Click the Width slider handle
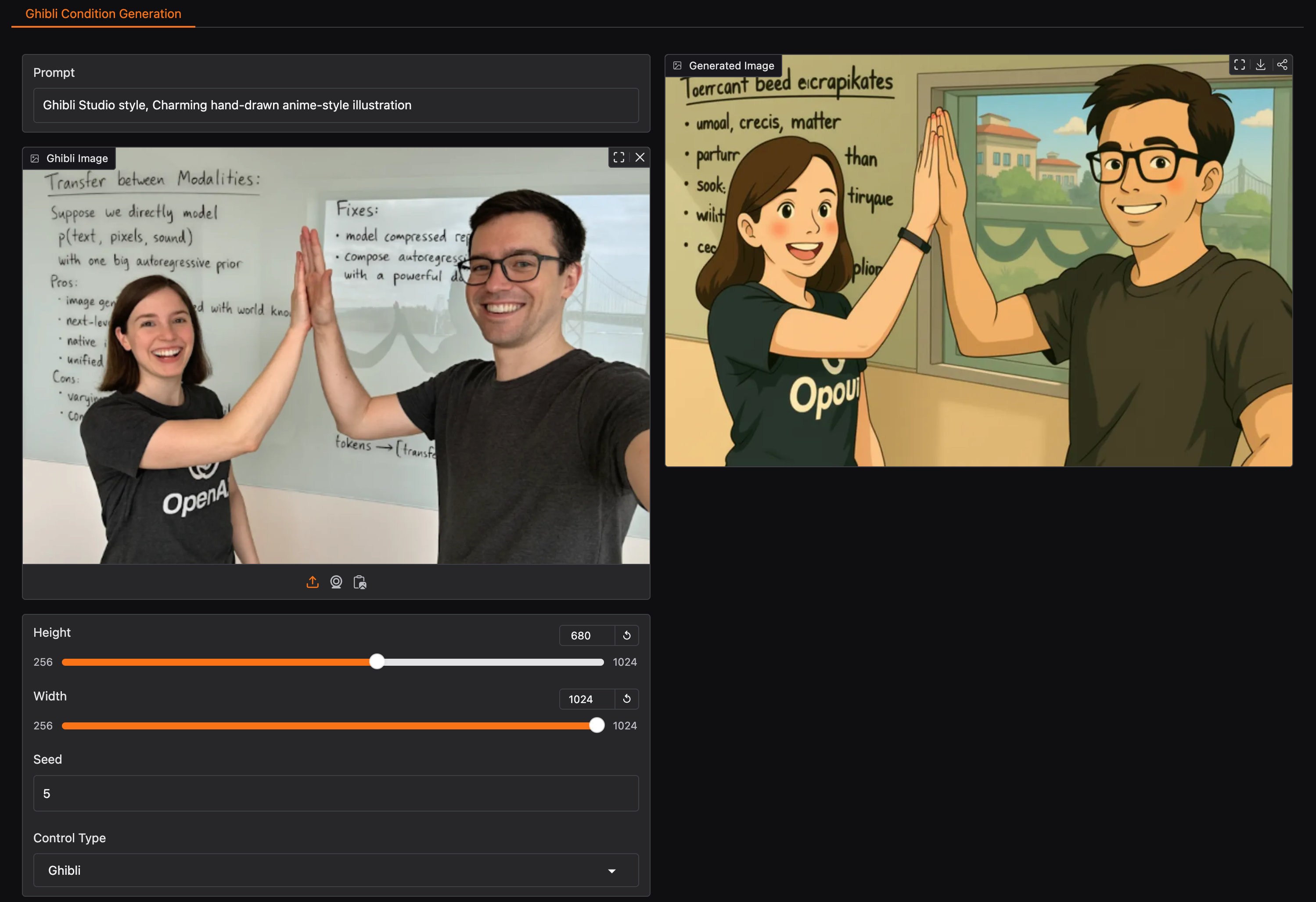 click(x=596, y=725)
